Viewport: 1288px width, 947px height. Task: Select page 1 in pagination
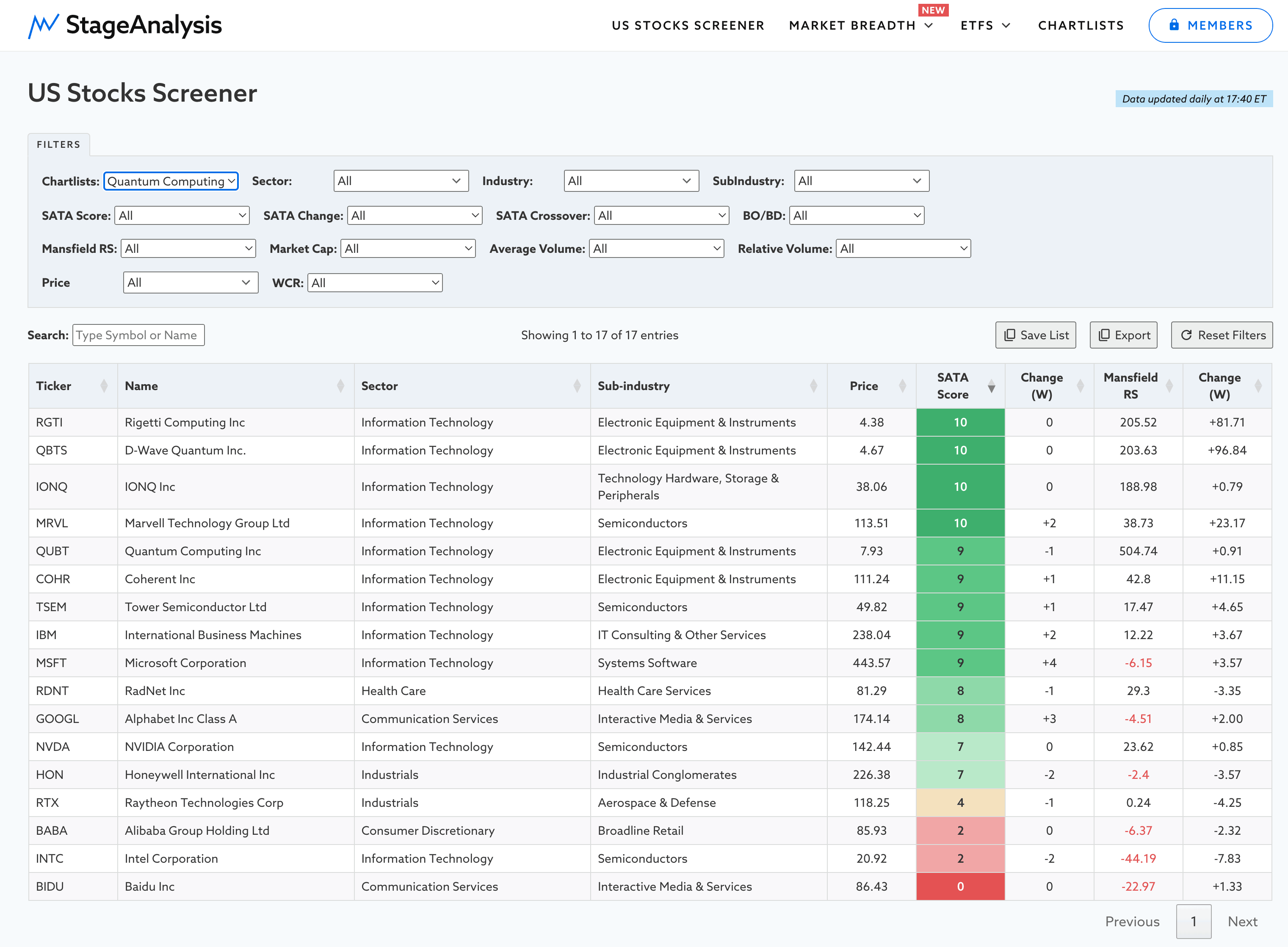tap(1194, 922)
